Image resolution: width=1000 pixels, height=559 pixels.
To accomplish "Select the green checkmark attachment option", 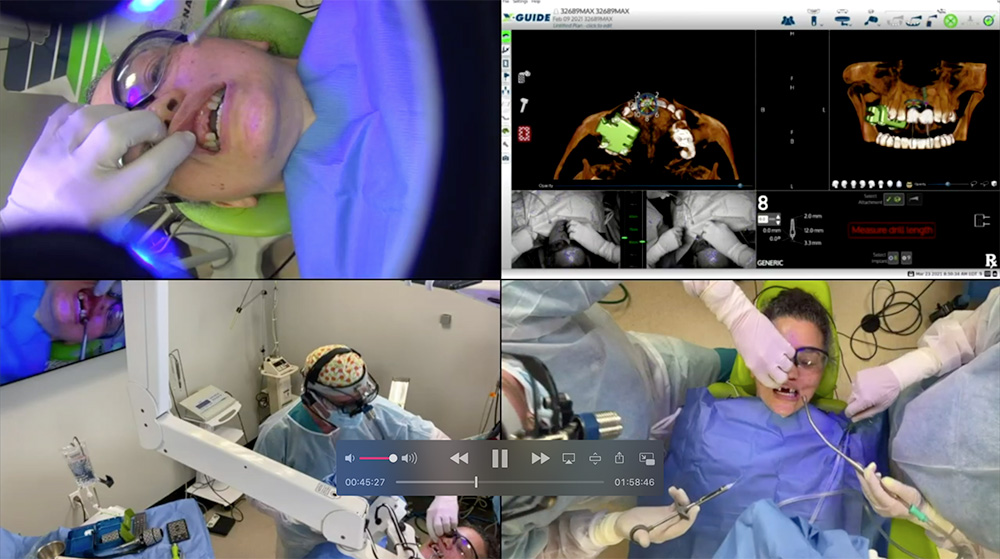I will tap(893, 200).
